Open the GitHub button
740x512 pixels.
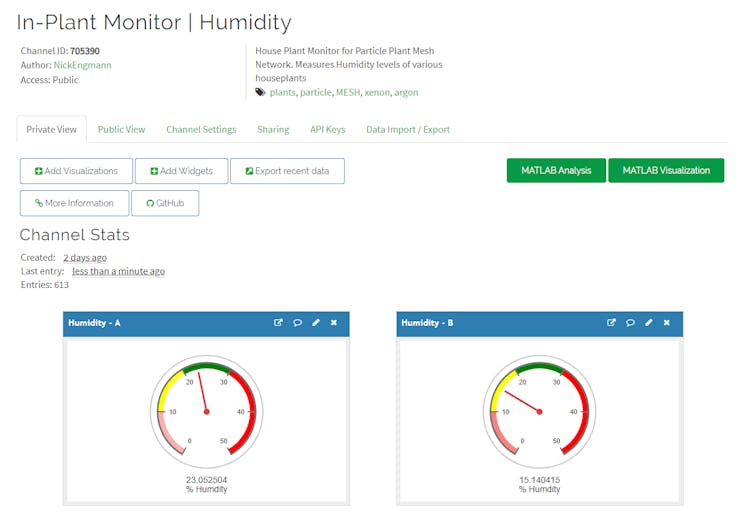(165, 203)
